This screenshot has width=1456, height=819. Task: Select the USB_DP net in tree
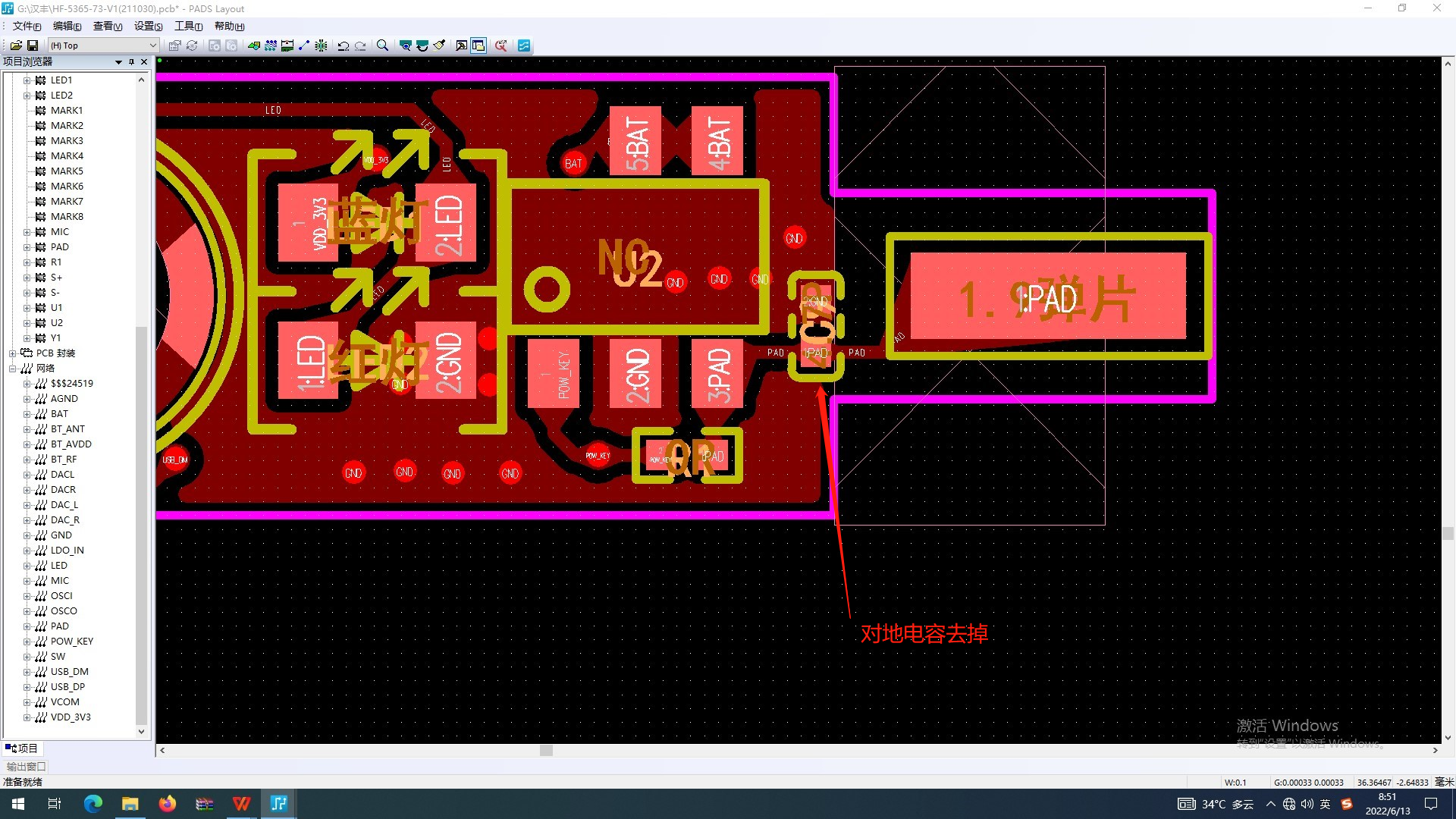pyautogui.click(x=67, y=686)
